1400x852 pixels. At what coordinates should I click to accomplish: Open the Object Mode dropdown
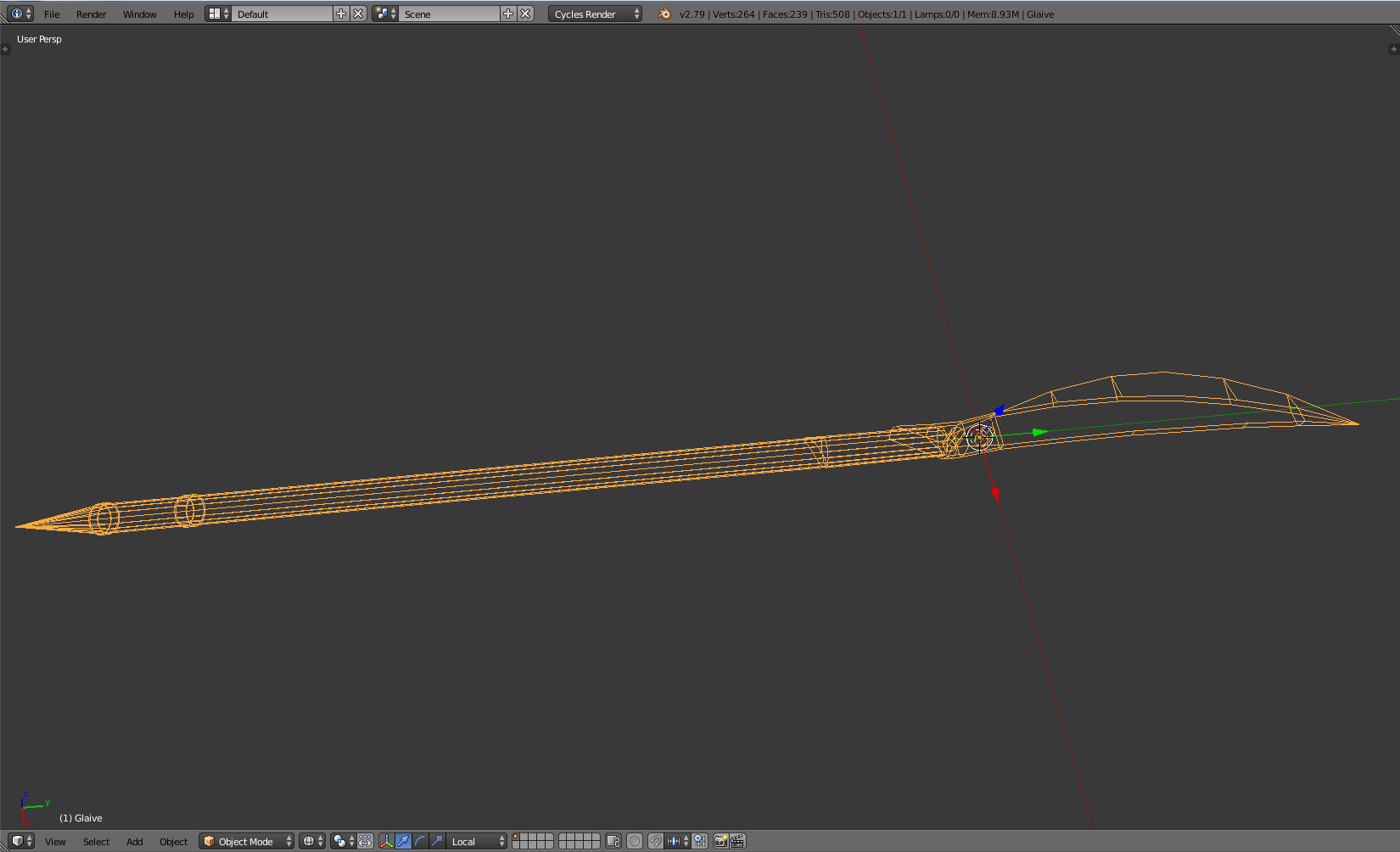[245, 841]
